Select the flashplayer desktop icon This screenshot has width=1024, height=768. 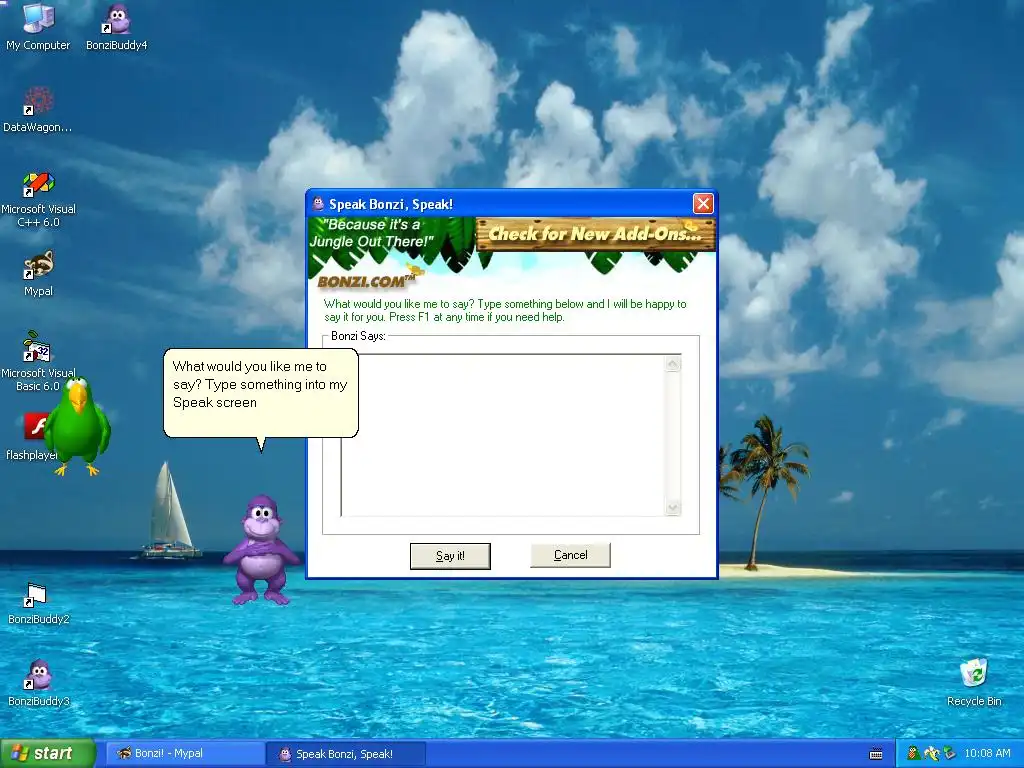(34, 437)
